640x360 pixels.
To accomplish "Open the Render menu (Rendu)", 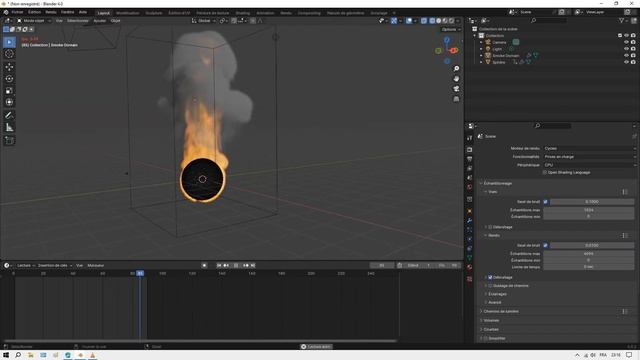I will click(51, 12).
